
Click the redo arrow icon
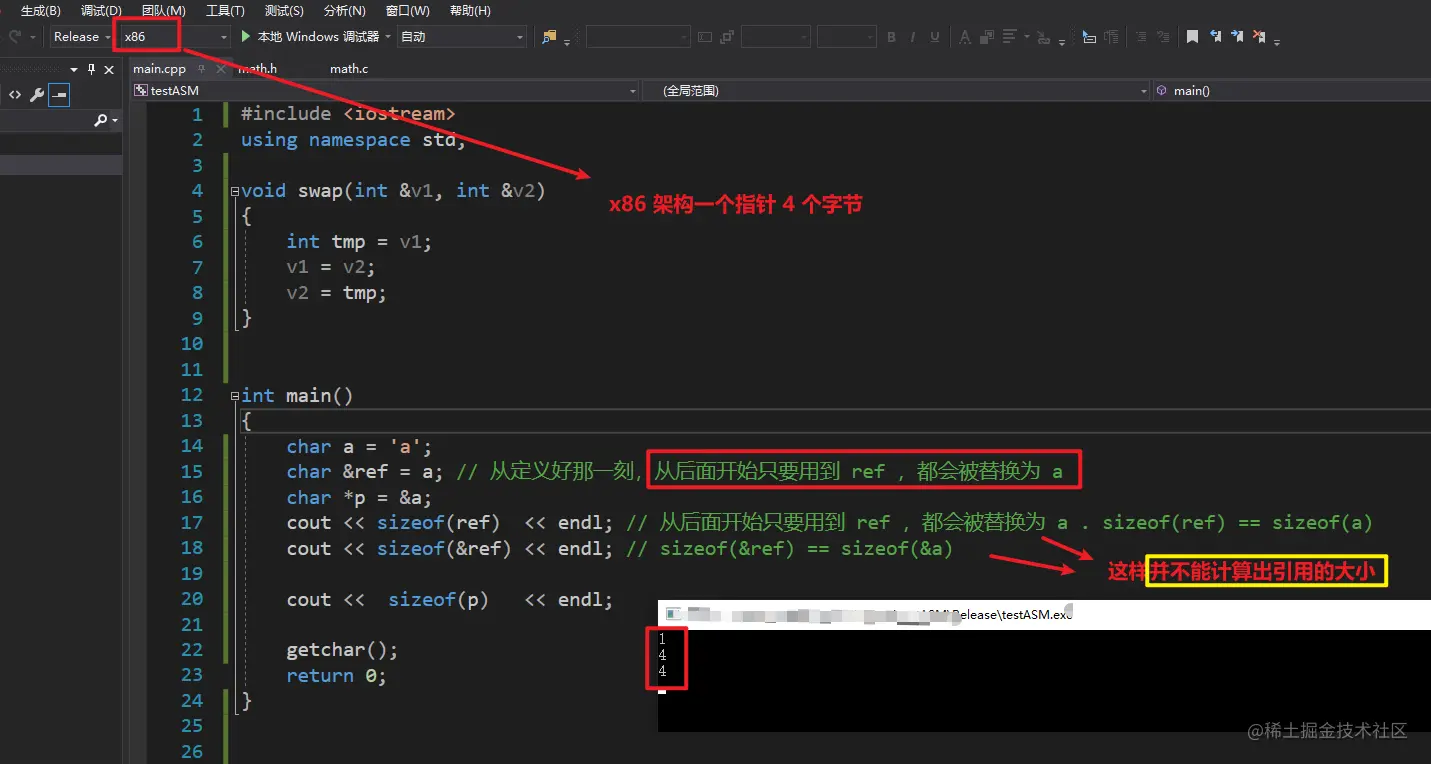tap(15, 37)
